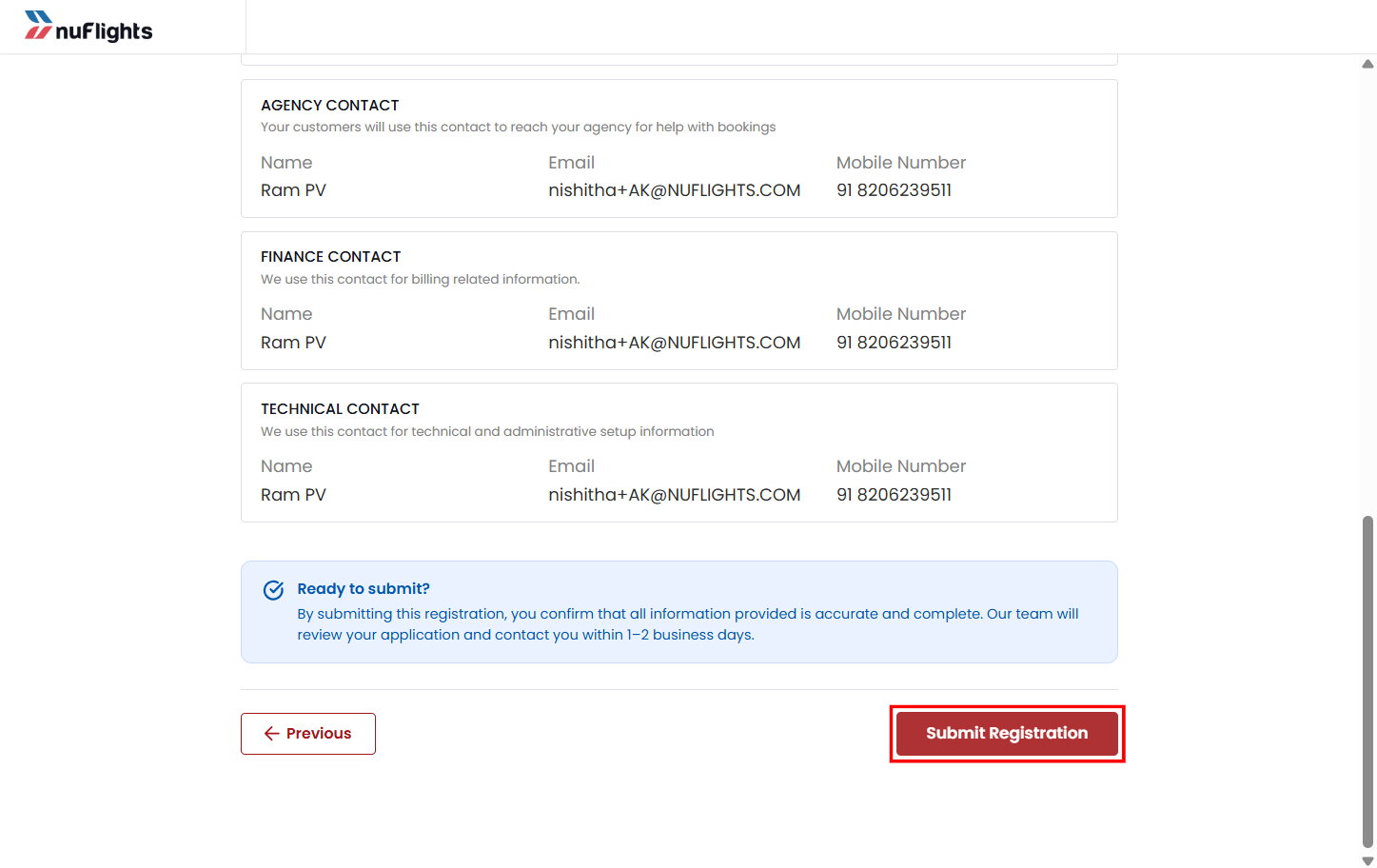The width and height of the screenshot is (1377, 868).
Task: Go back with the Previous button
Action: tap(308, 734)
